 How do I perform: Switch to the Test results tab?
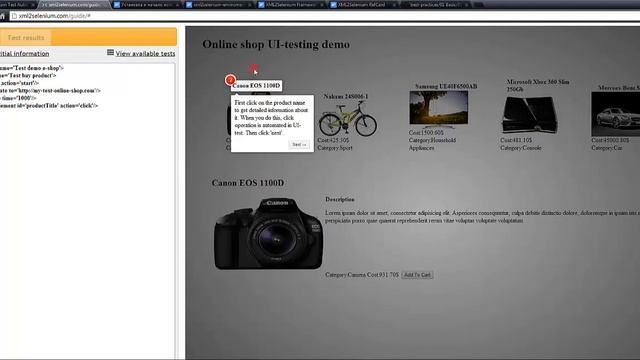[x=26, y=38]
